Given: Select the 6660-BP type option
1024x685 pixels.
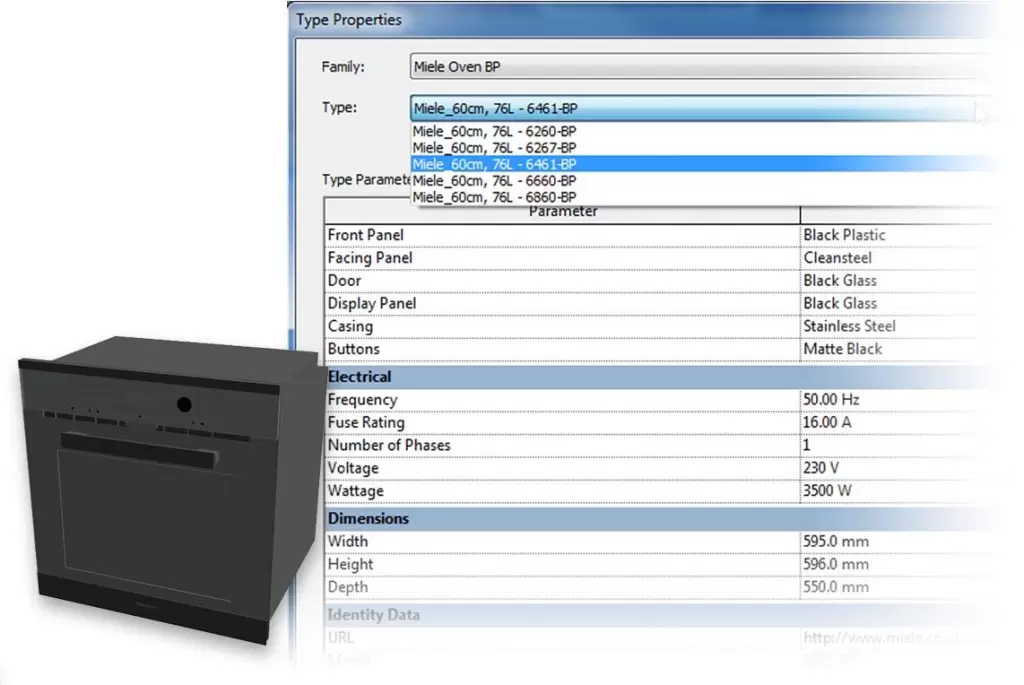Looking at the screenshot, I should pos(494,180).
